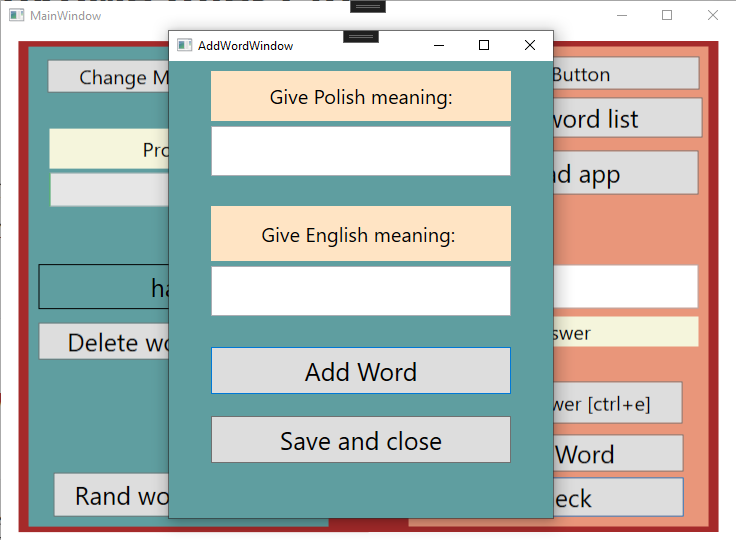Click the MainWindow title bar icon
Viewport: 736px width, 540px height.
pyautogui.click(x=16, y=15)
